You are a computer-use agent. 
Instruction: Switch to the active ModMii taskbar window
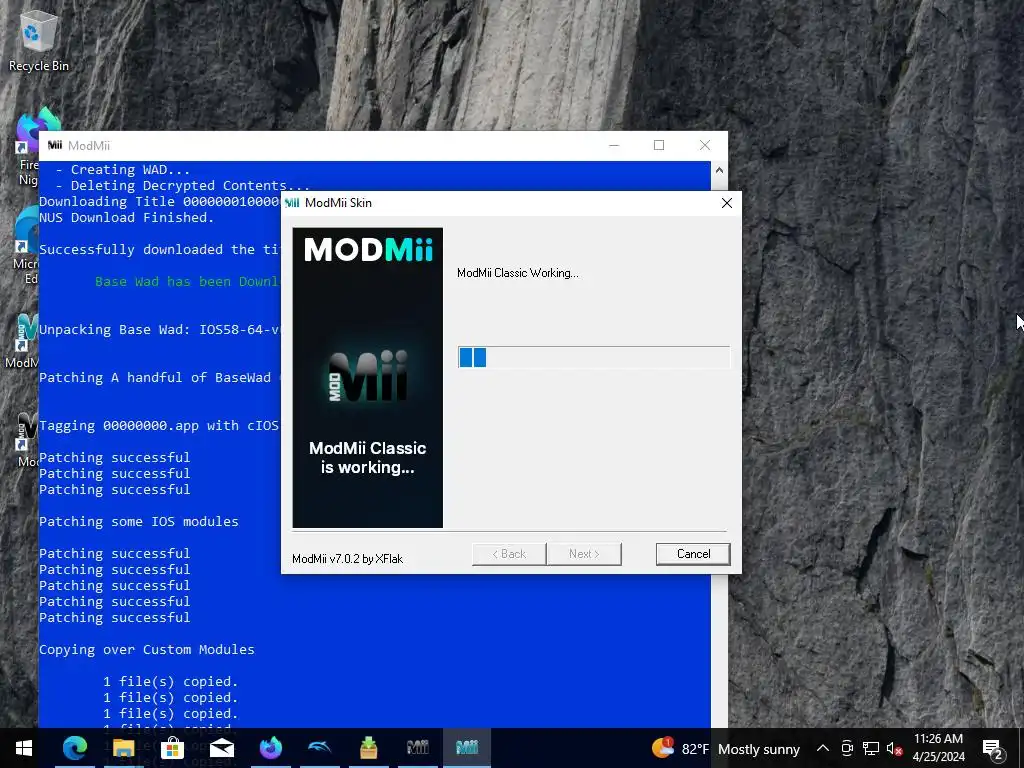(x=466, y=748)
